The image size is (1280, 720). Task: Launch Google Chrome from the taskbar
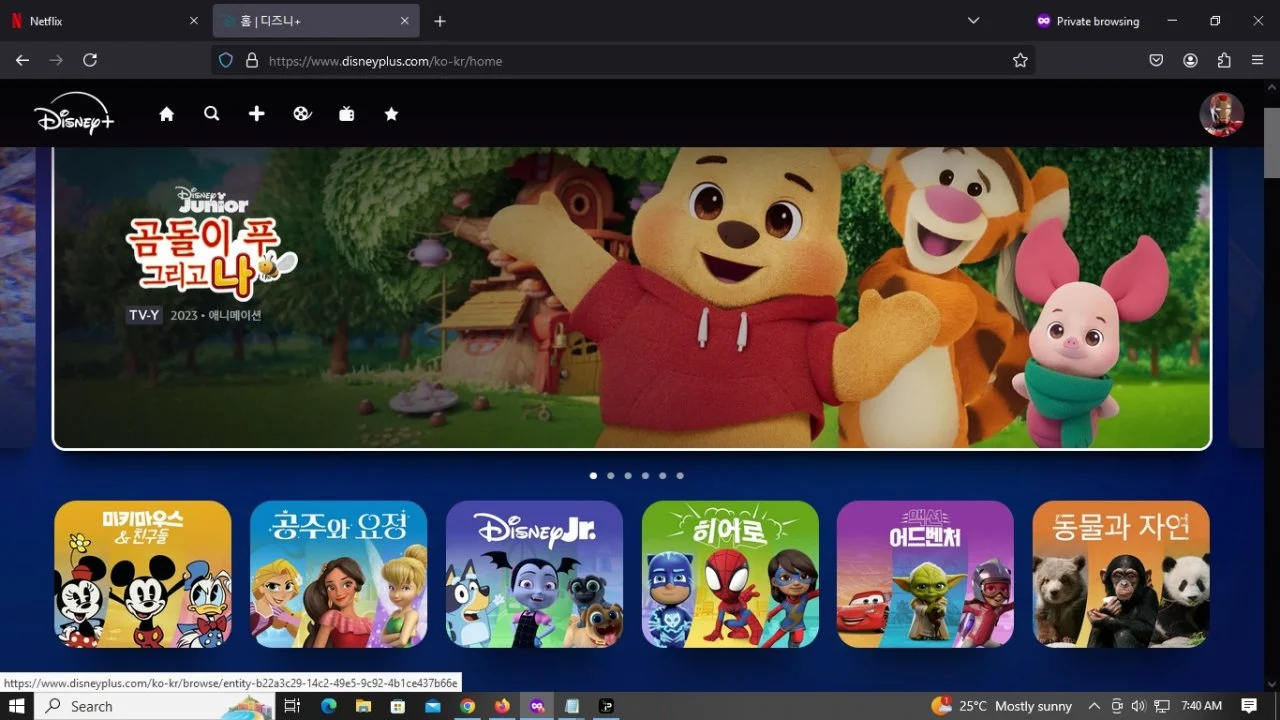point(467,706)
